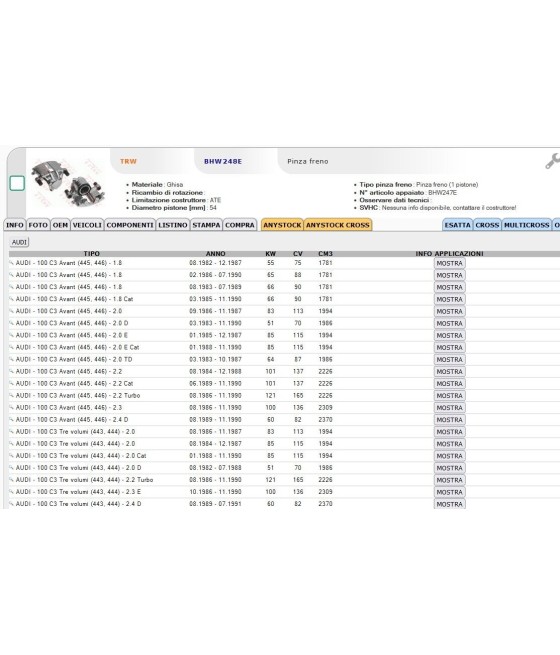This screenshot has width=560, height=655.
Task: Click the KW column header
Action: [271, 254]
